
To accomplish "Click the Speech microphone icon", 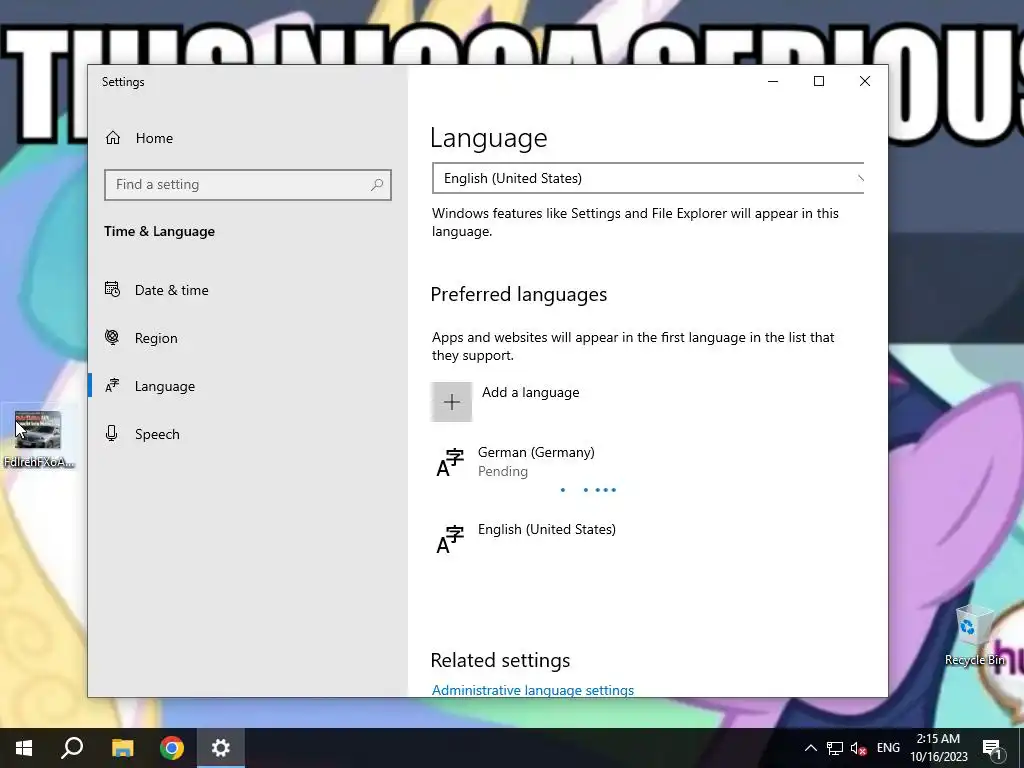I will [112, 434].
